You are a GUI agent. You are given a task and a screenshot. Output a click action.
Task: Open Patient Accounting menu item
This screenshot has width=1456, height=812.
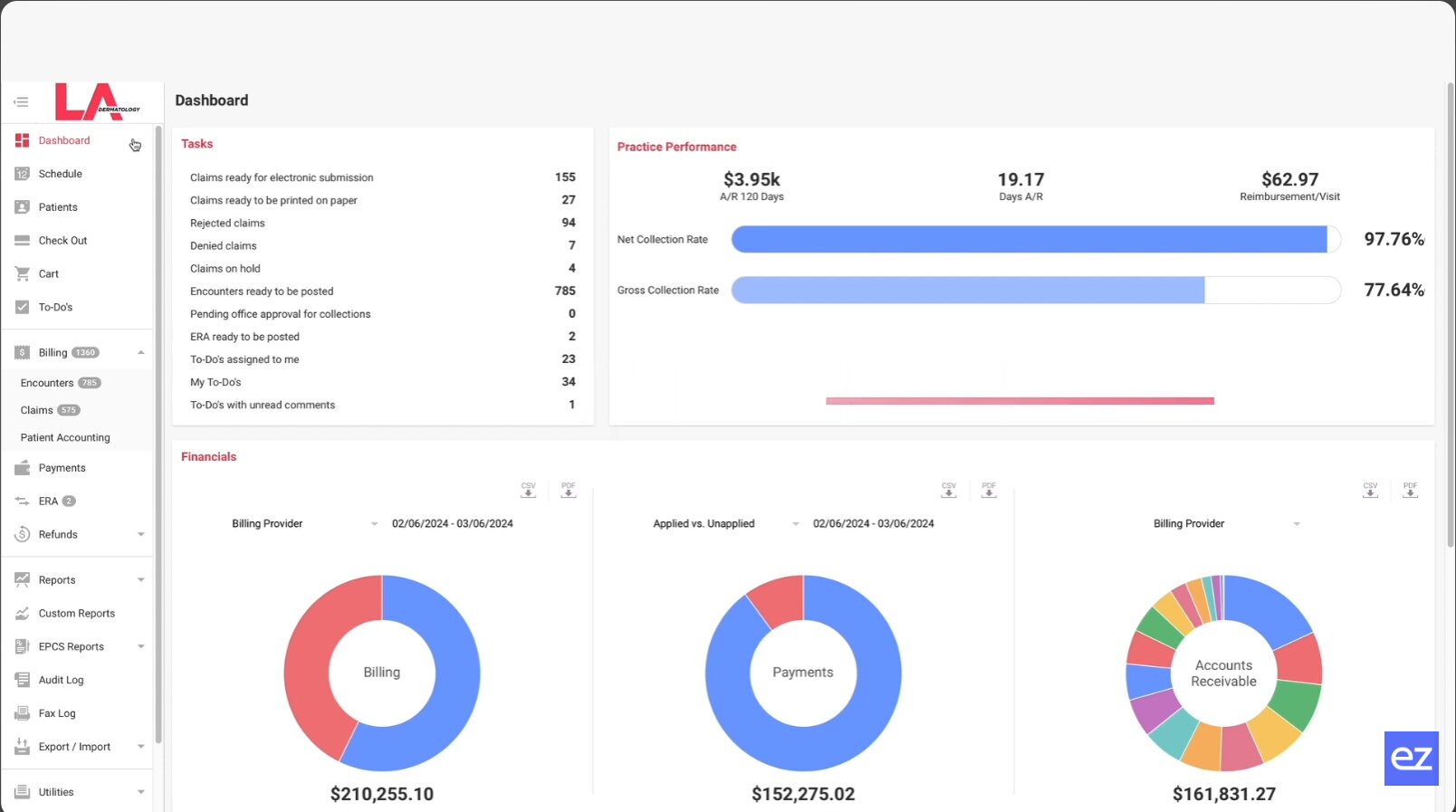tap(65, 437)
